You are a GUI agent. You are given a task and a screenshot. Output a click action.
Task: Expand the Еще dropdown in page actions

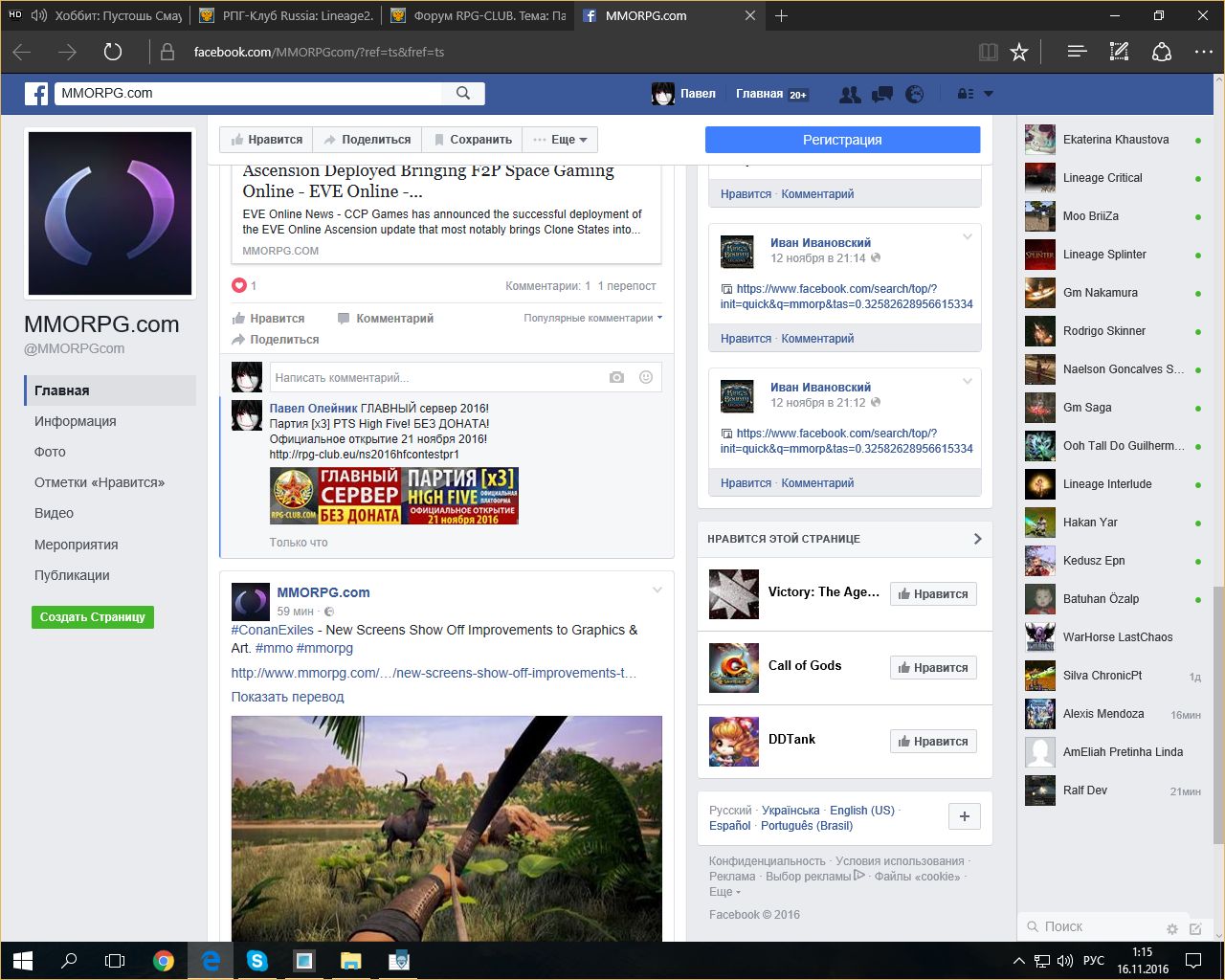click(x=561, y=140)
